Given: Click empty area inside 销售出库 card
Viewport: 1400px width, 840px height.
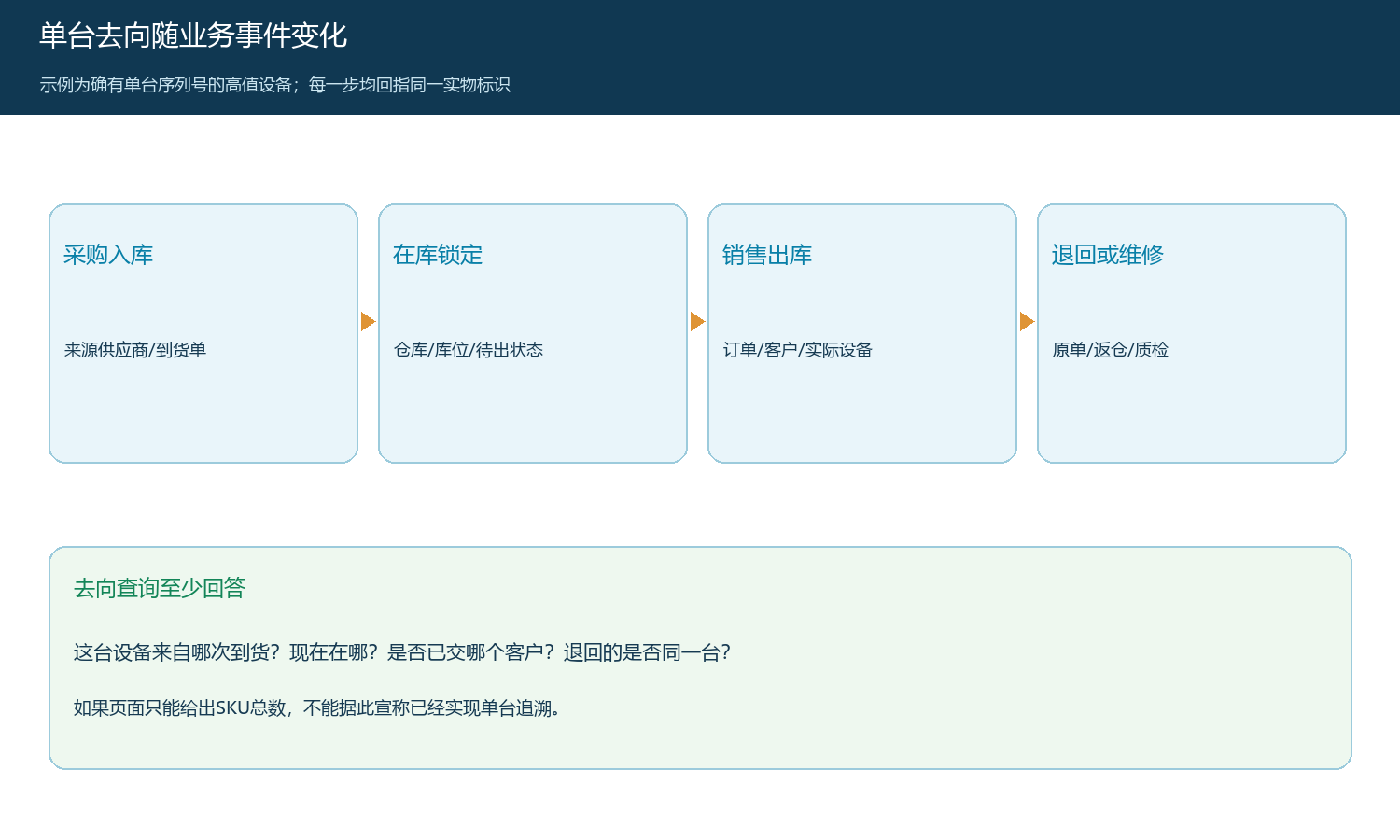Looking at the screenshot, I should coord(862,415).
